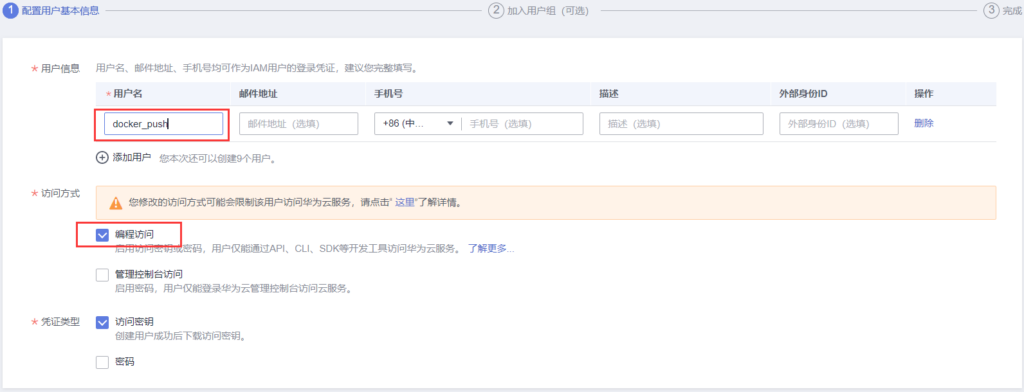Image resolution: width=1024 pixels, height=392 pixels.
Task: Click the plus icon beside 添加用户
Action: [x=103, y=157]
